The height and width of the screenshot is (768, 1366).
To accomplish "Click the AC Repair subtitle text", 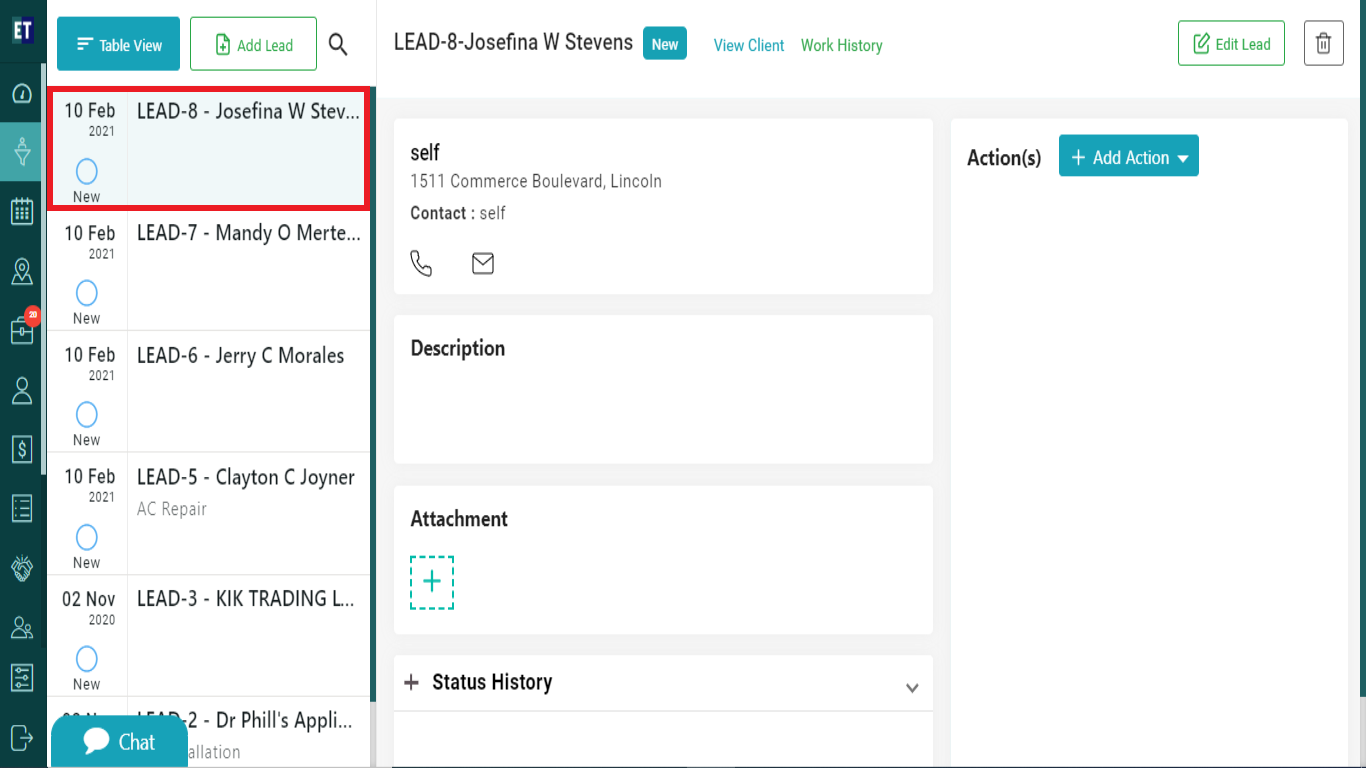I will pyautogui.click(x=172, y=509).
